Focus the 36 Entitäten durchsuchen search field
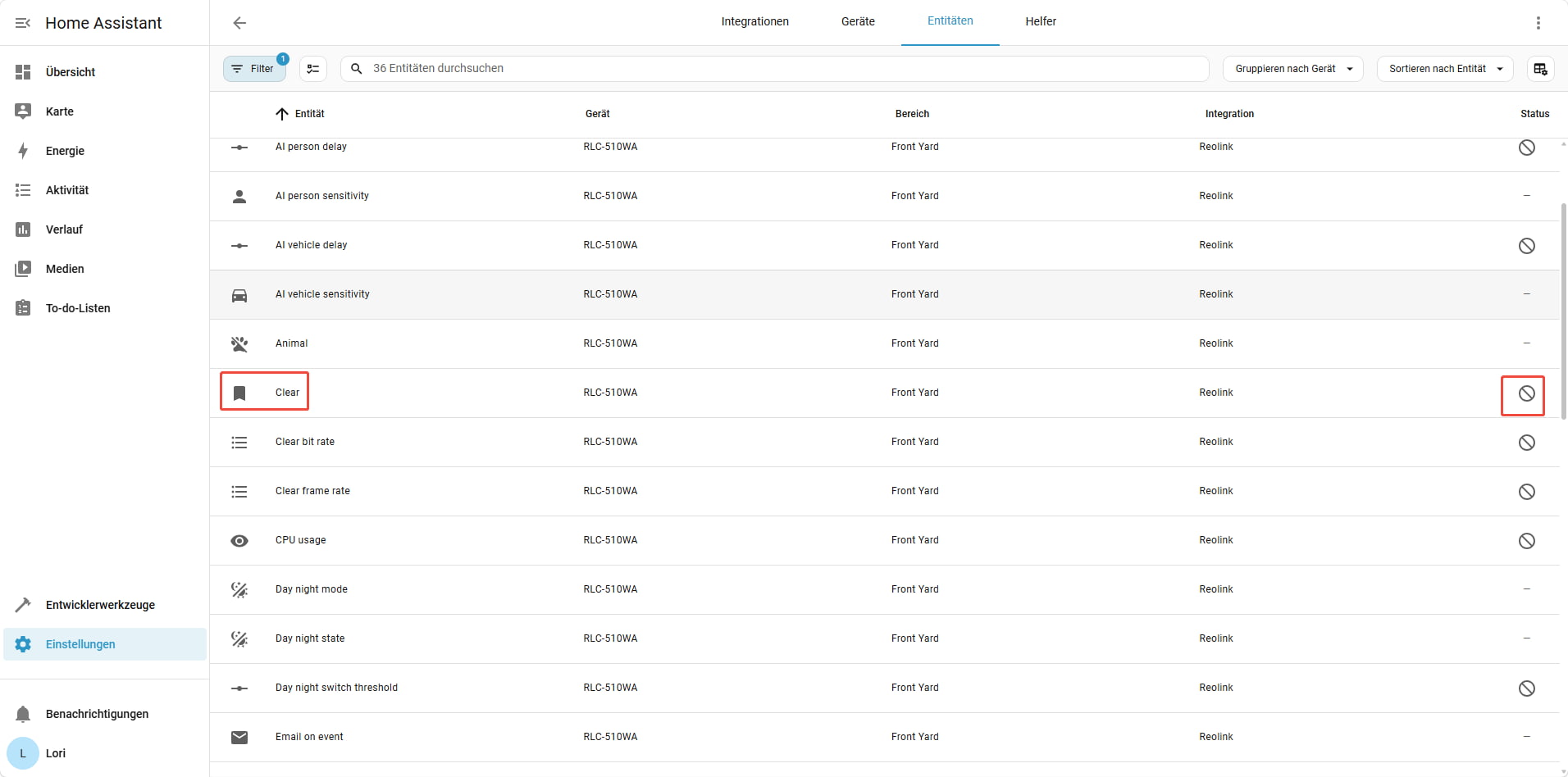Screen dimensions: 1568x777 pos(774,69)
